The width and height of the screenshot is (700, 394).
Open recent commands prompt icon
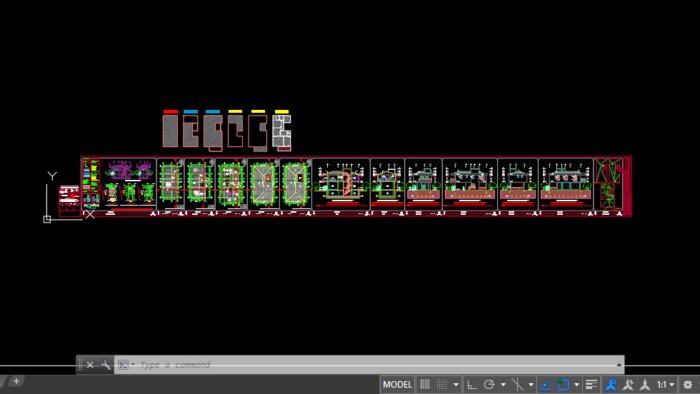(123, 365)
